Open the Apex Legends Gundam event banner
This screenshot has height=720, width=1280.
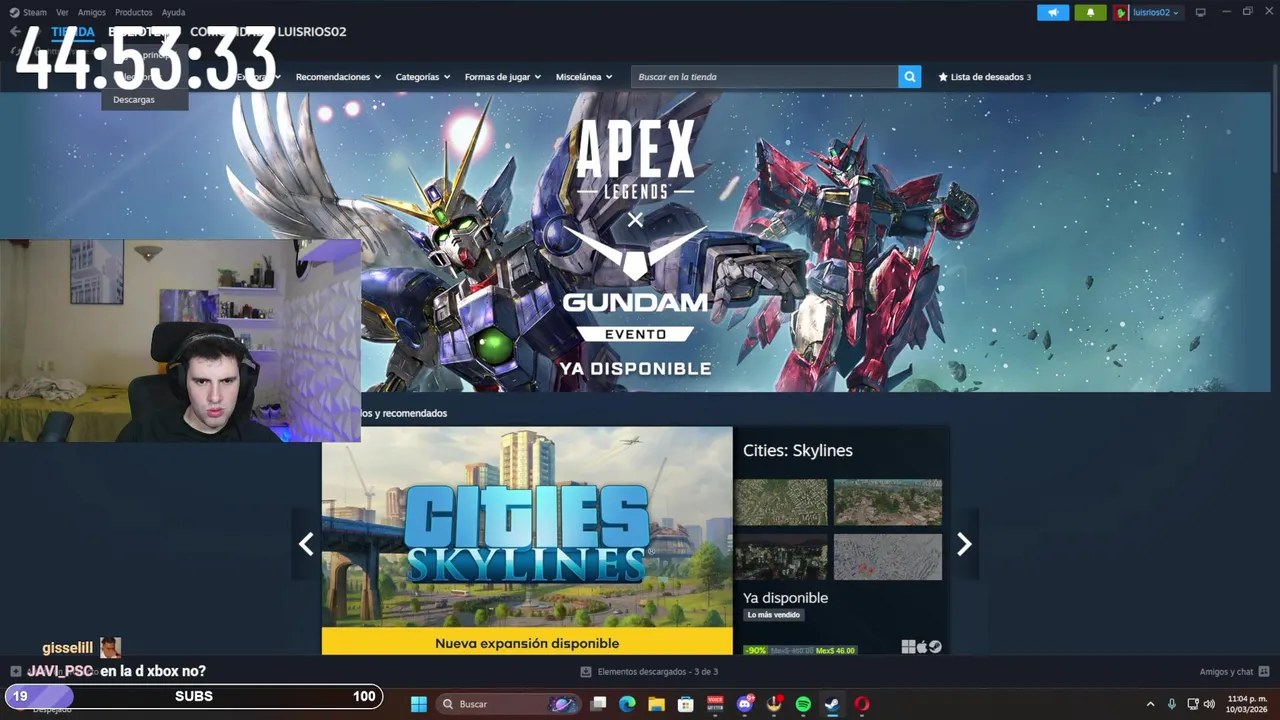(x=635, y=242)
